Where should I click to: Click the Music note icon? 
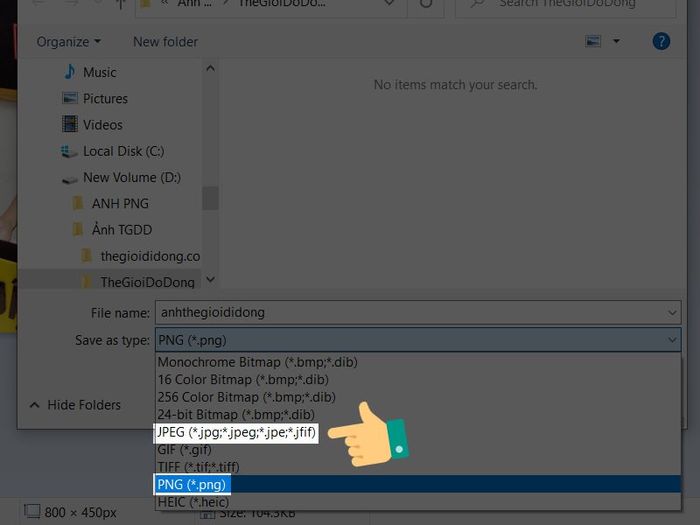point(70,72)
